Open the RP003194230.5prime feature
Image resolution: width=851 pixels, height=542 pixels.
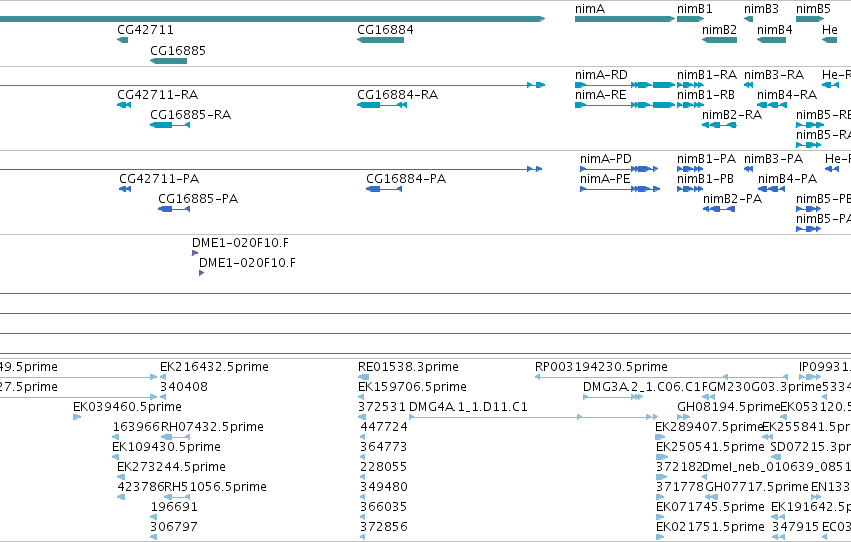(661, 377)
